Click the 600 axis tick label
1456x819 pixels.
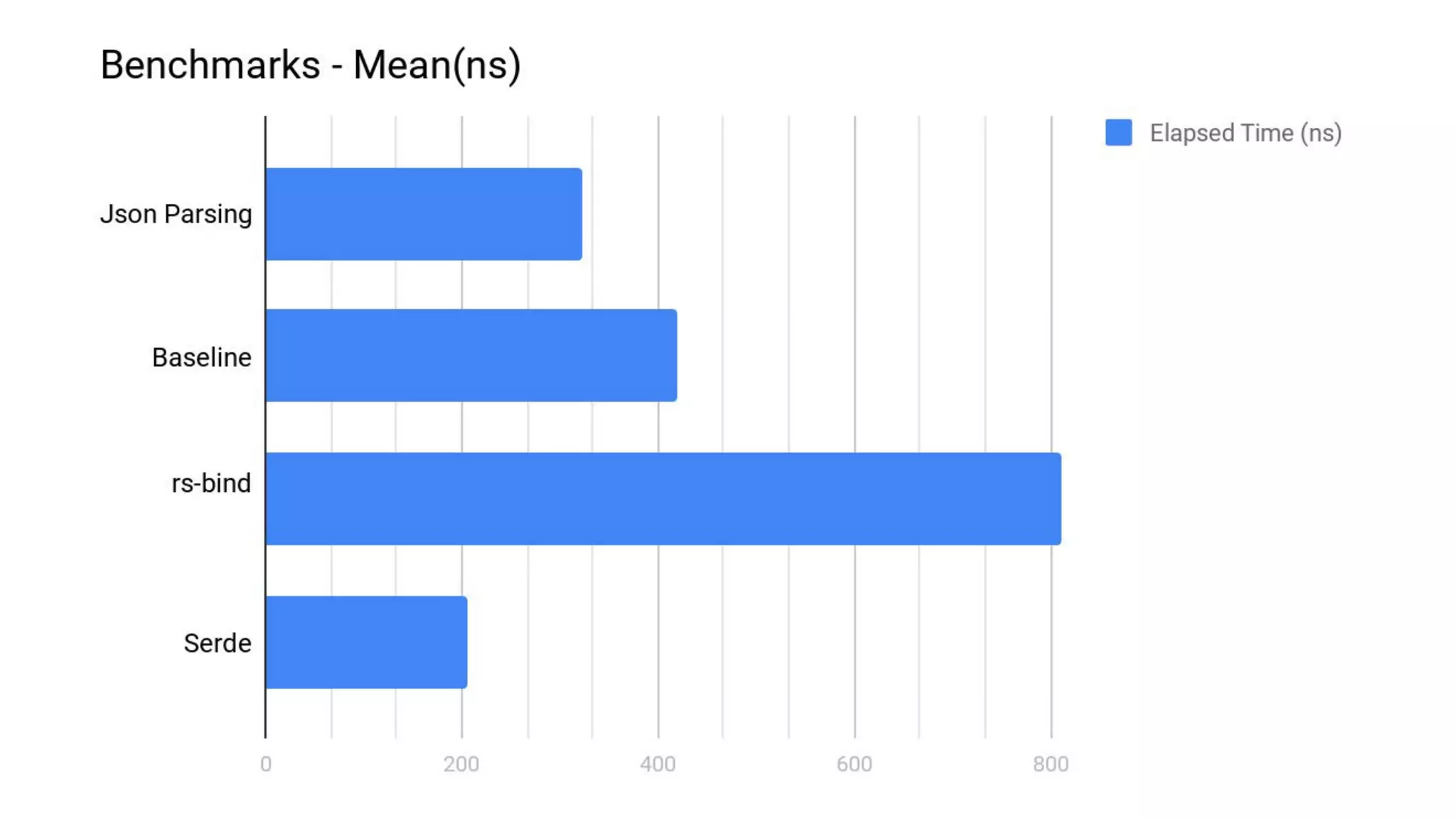click(854, 764)
